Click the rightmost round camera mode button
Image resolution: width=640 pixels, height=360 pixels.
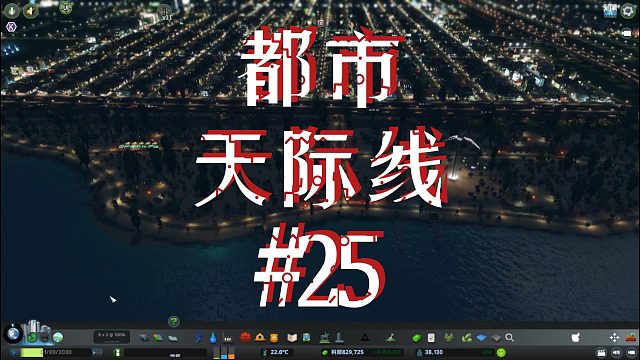click(631, 352)
